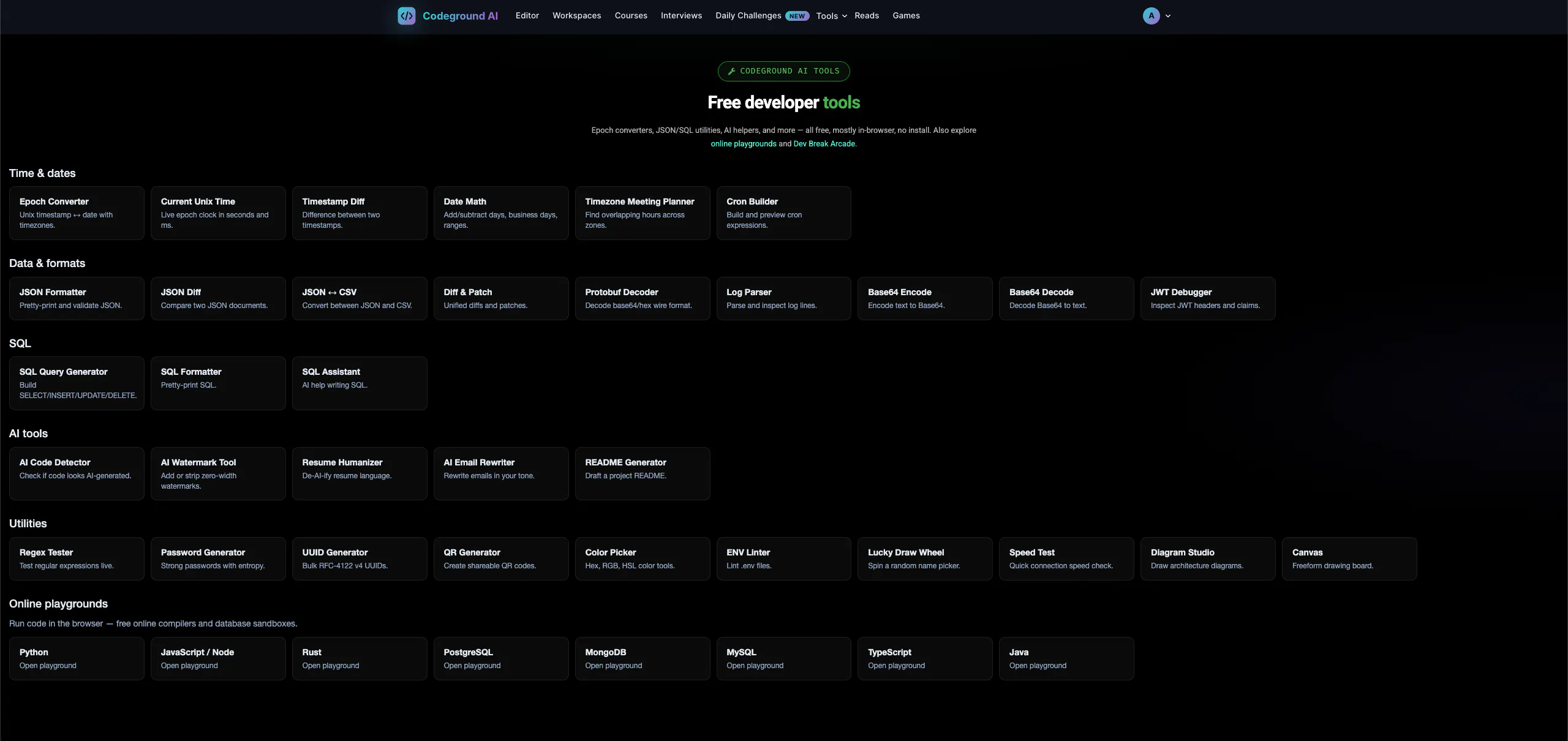Open the Current Unix Time card
Viewport: 1568px width, 741px height.
[218, 213]
